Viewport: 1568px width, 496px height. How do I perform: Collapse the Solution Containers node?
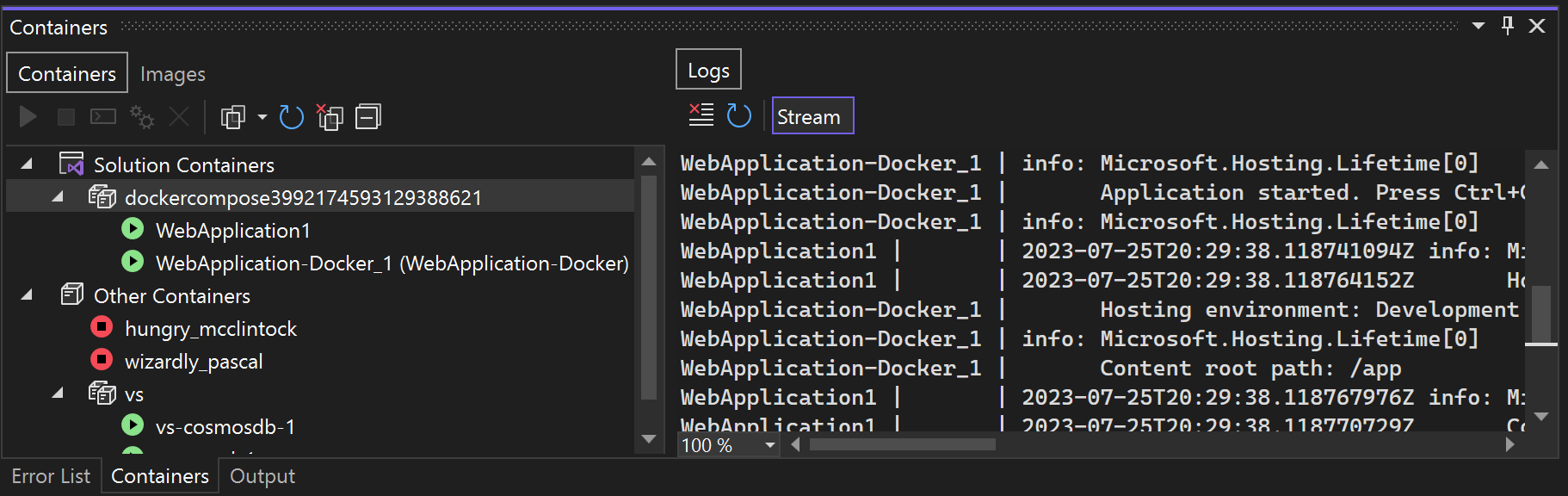click(x=27, y=164)
